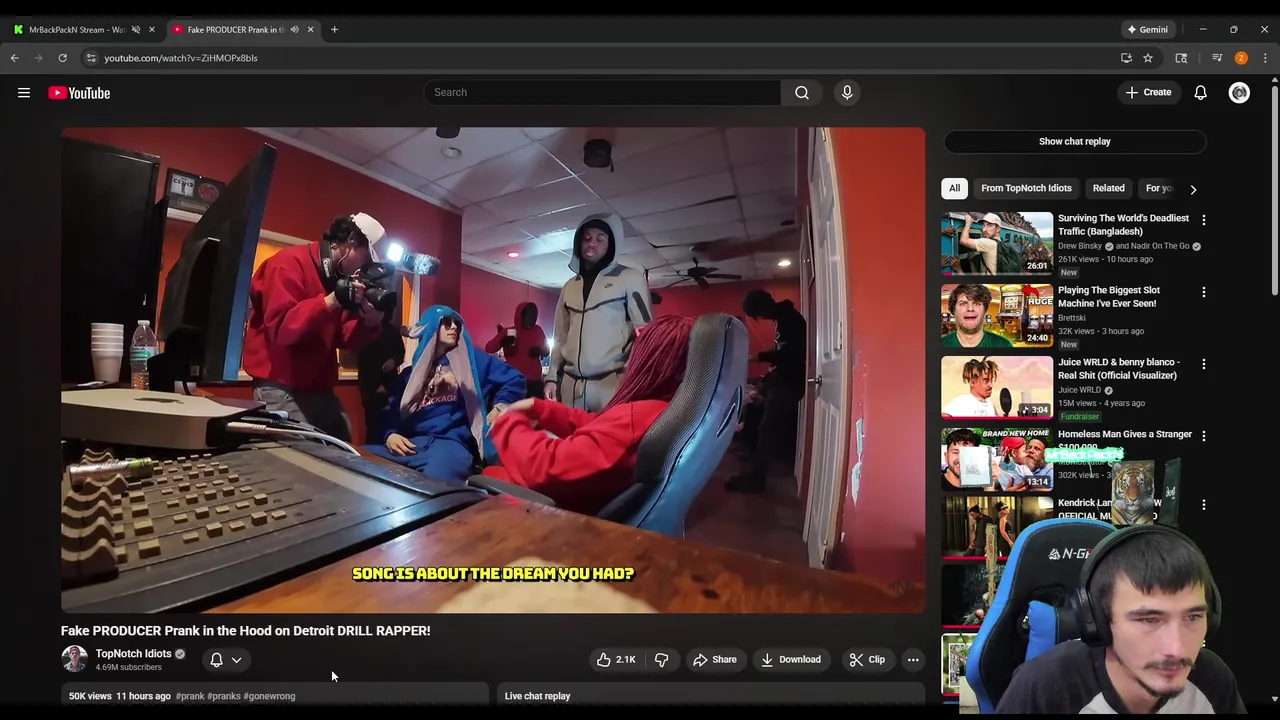This screenshot has width=1280, height=720.
Task: Click the search magnifier button
Action: click(802, 93)
